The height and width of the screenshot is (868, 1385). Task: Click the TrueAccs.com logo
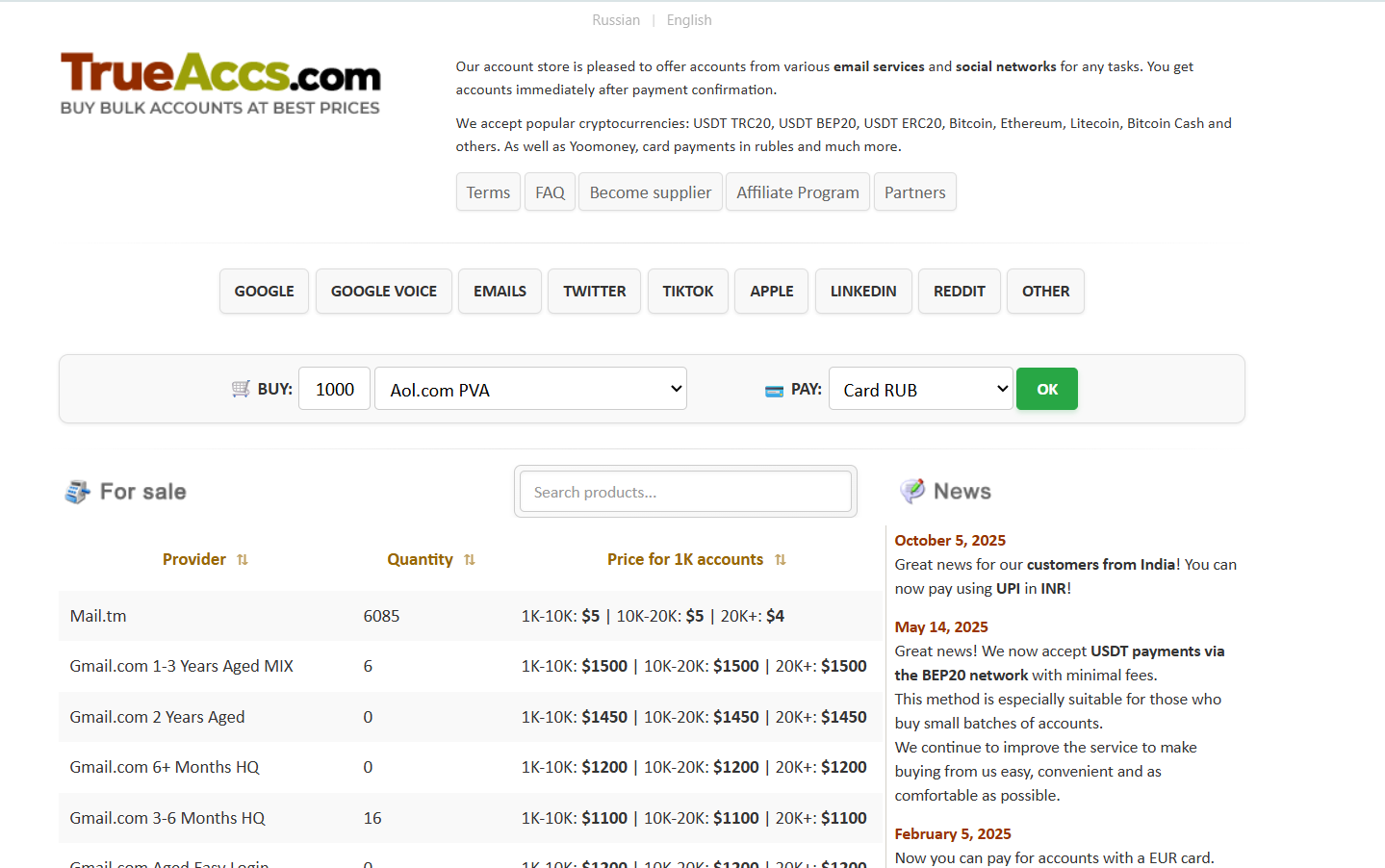tap(220, 84)
